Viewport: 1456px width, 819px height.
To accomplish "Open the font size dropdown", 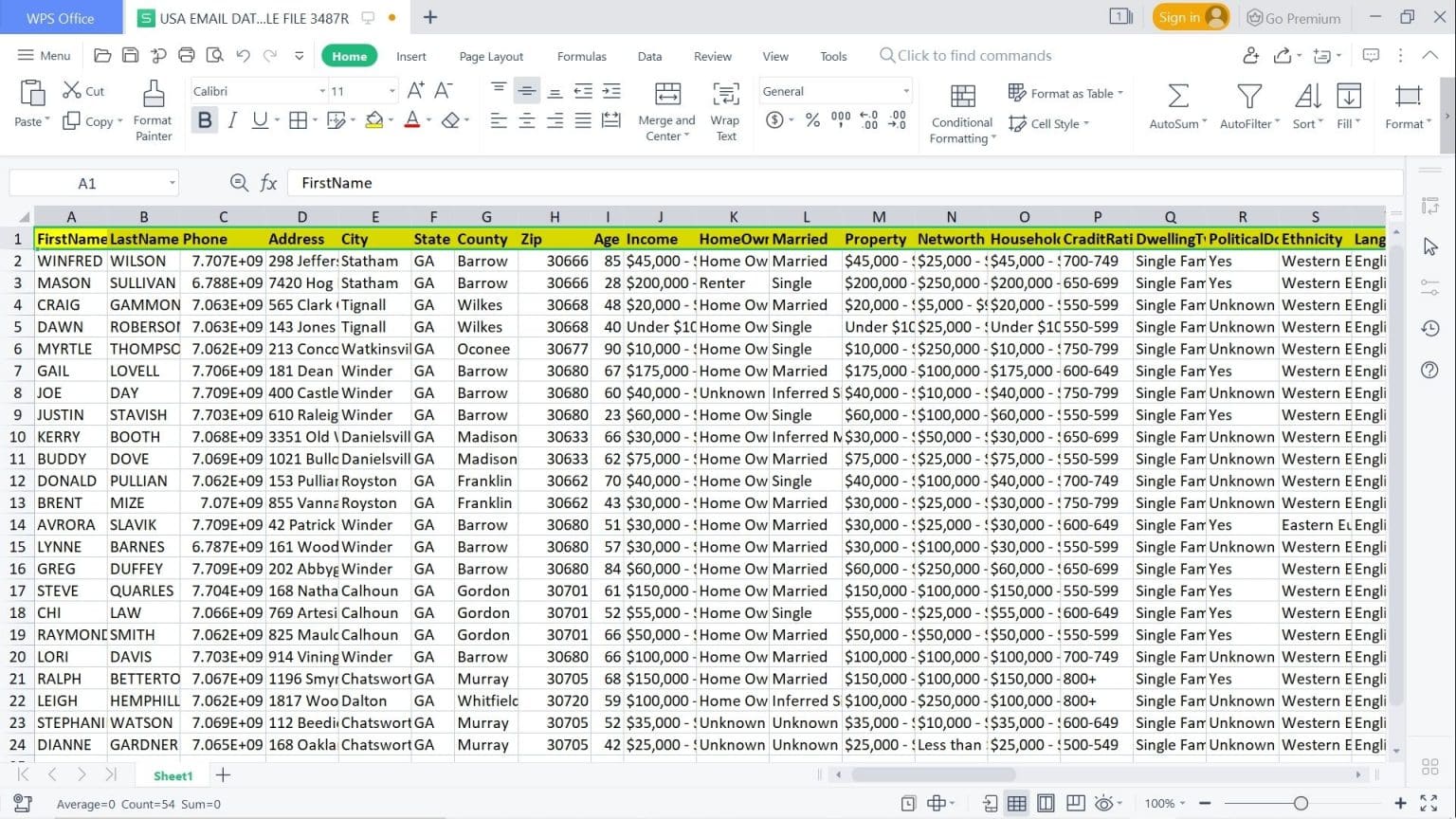I will (x=391, y=91).
